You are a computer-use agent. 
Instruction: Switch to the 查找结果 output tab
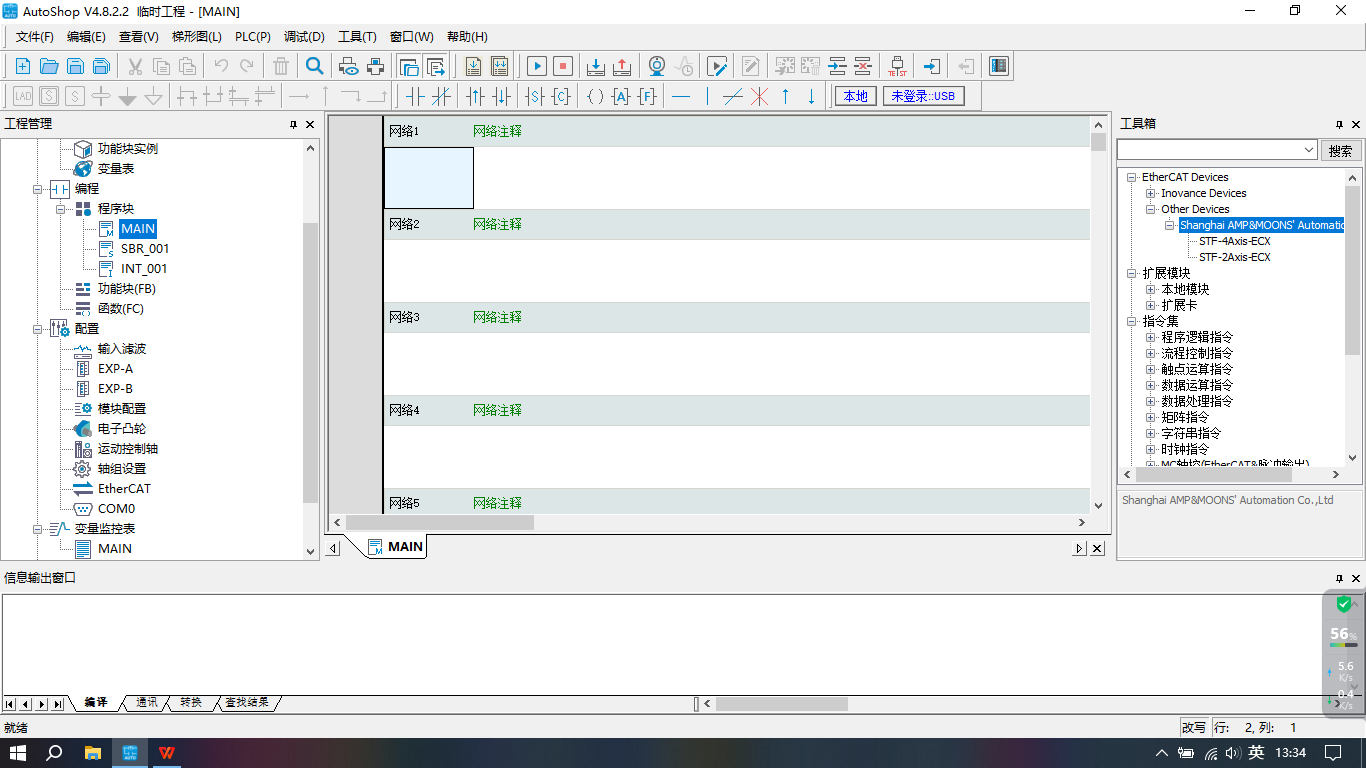(x=246, y=703)
